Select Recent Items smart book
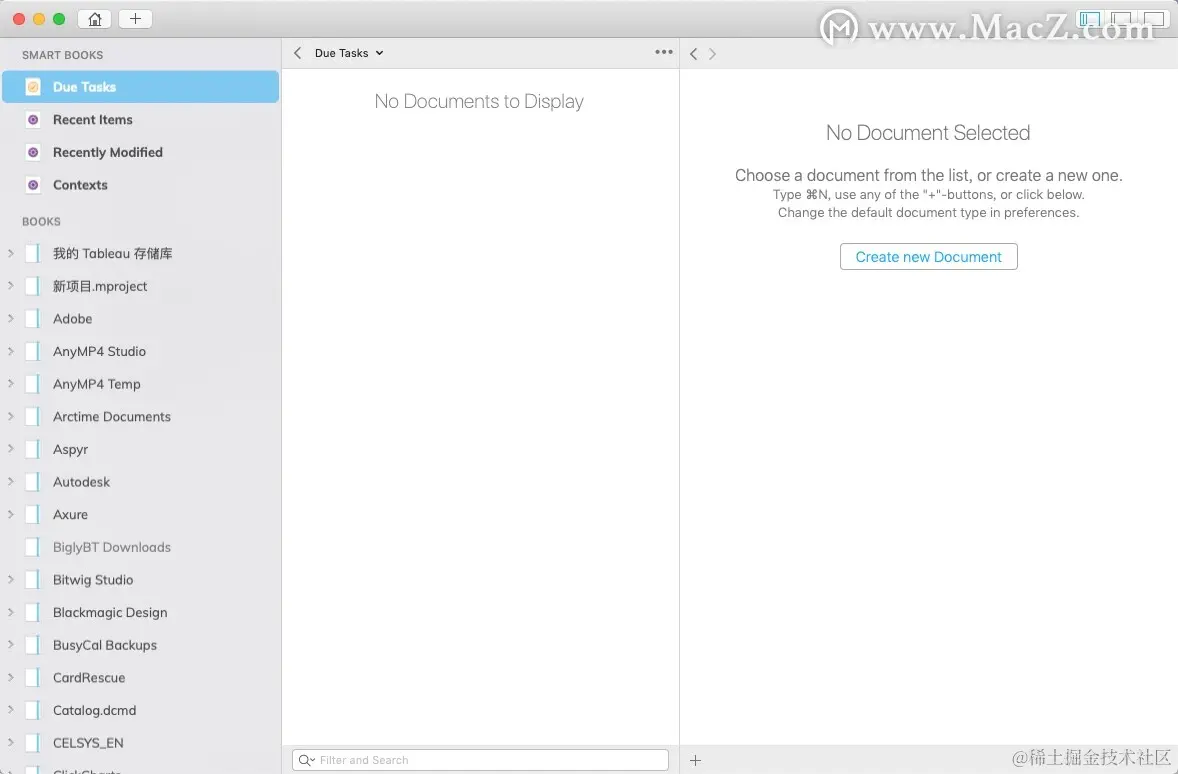Screen dimensions: 1178x774 [92, 119]
